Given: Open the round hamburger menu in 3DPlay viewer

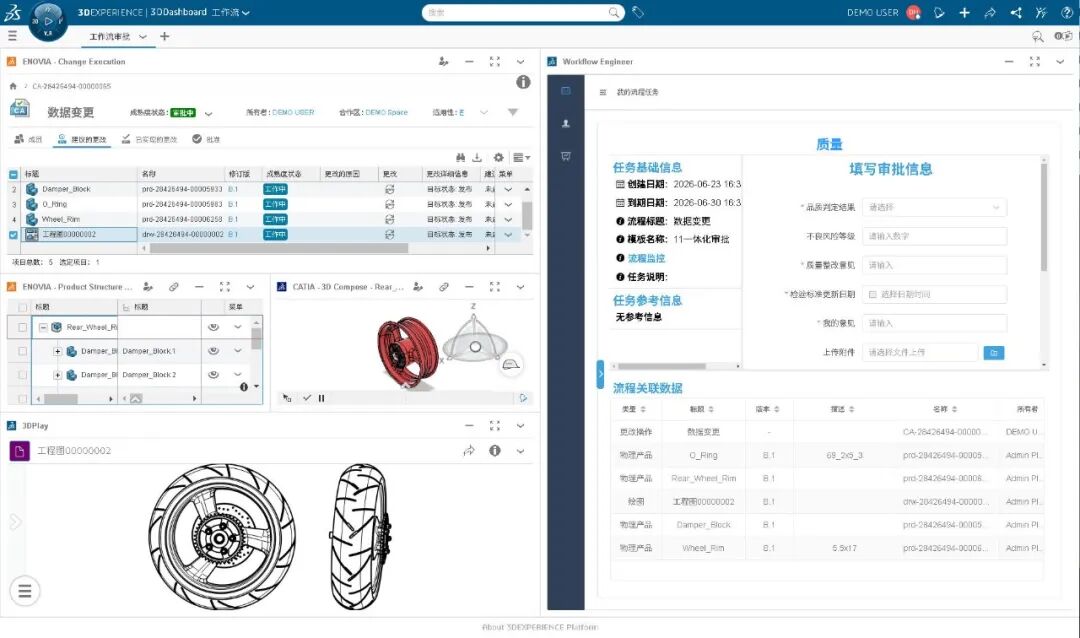Looking at the screenshot, I should (x=25, y=591).
